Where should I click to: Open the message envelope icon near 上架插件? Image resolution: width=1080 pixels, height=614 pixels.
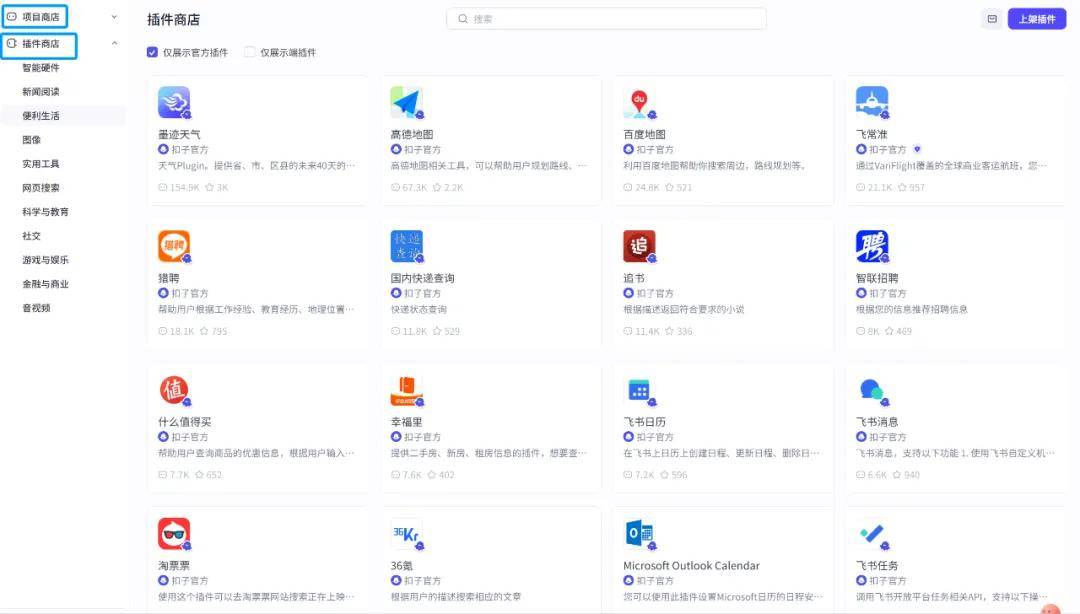(991, 18)
